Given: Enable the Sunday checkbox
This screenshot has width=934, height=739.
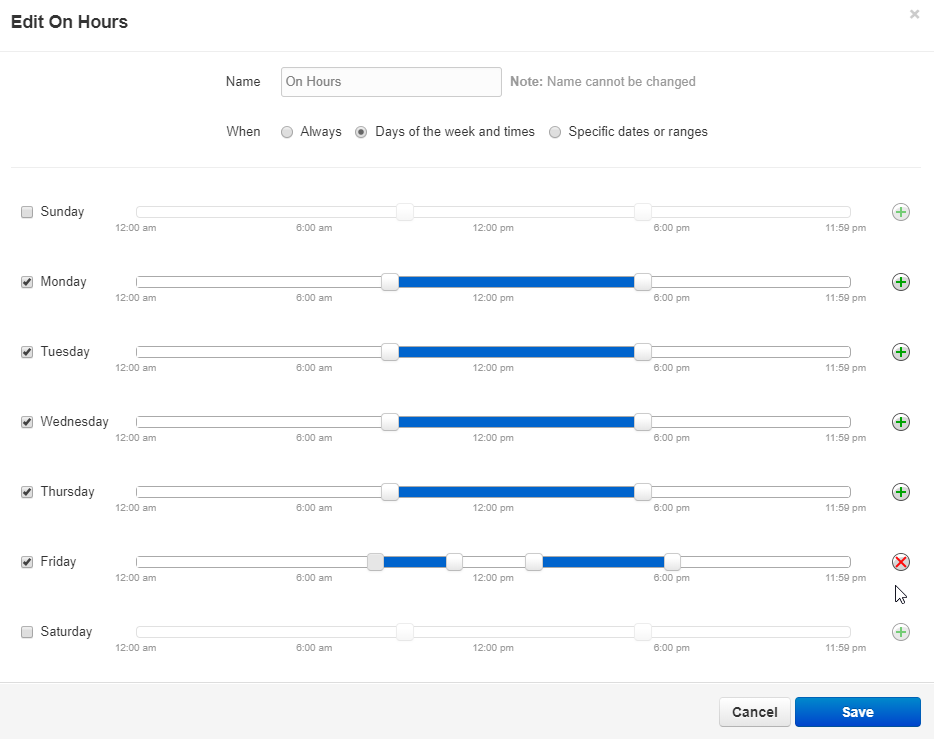Looking at the screenshot, I should tap(27, 212).
